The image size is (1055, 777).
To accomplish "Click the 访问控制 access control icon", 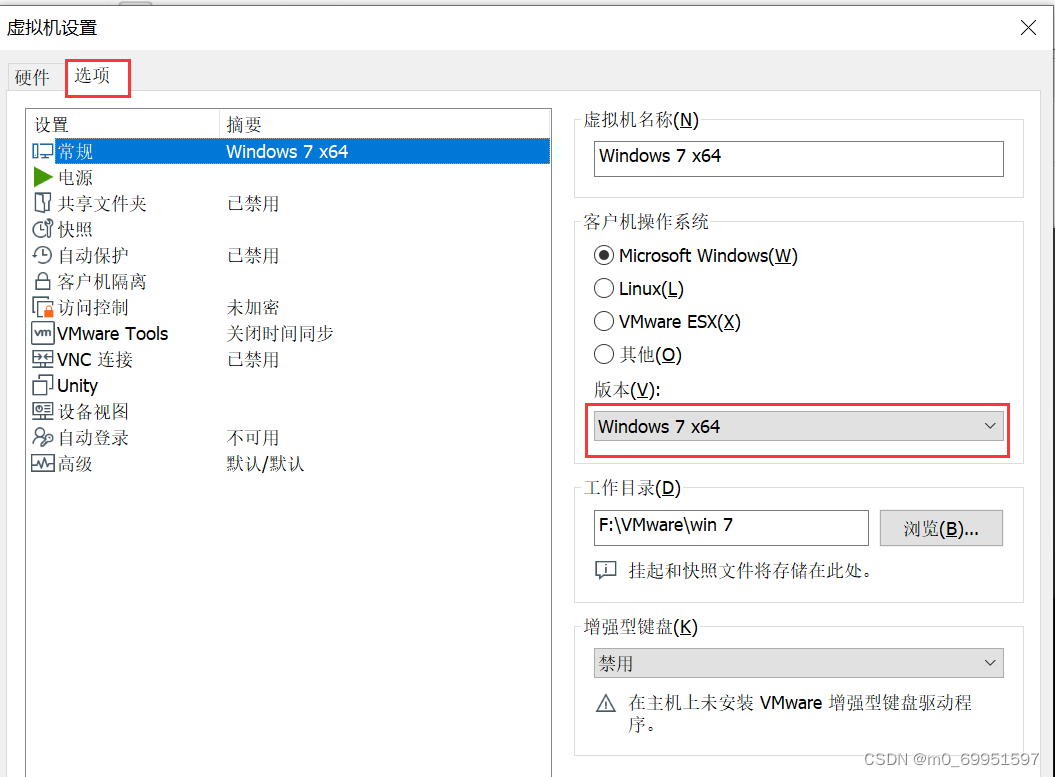I will 42,307.
